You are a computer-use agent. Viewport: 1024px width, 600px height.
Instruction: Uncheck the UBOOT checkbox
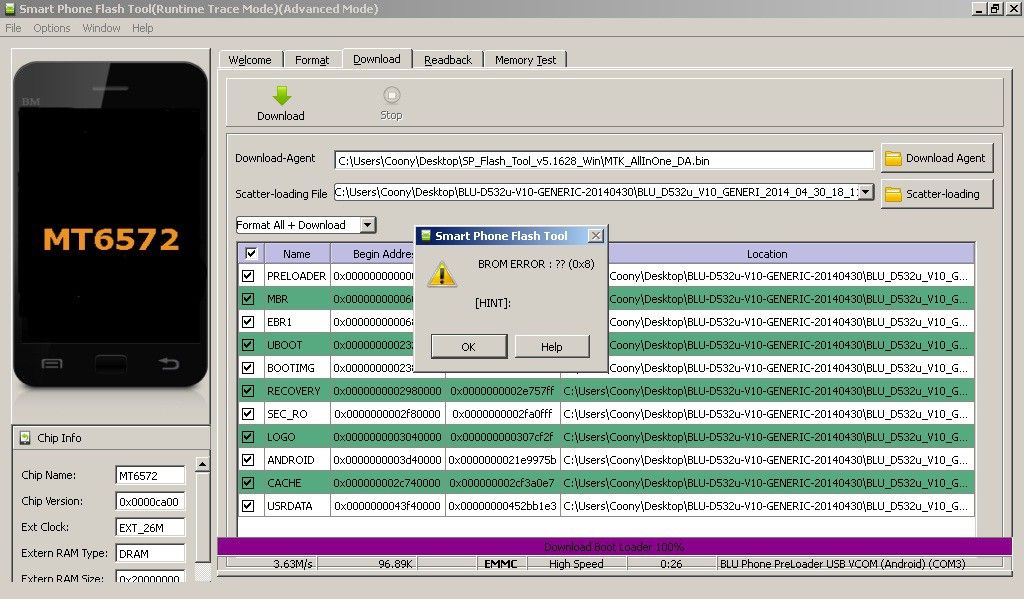click(248, 344)
